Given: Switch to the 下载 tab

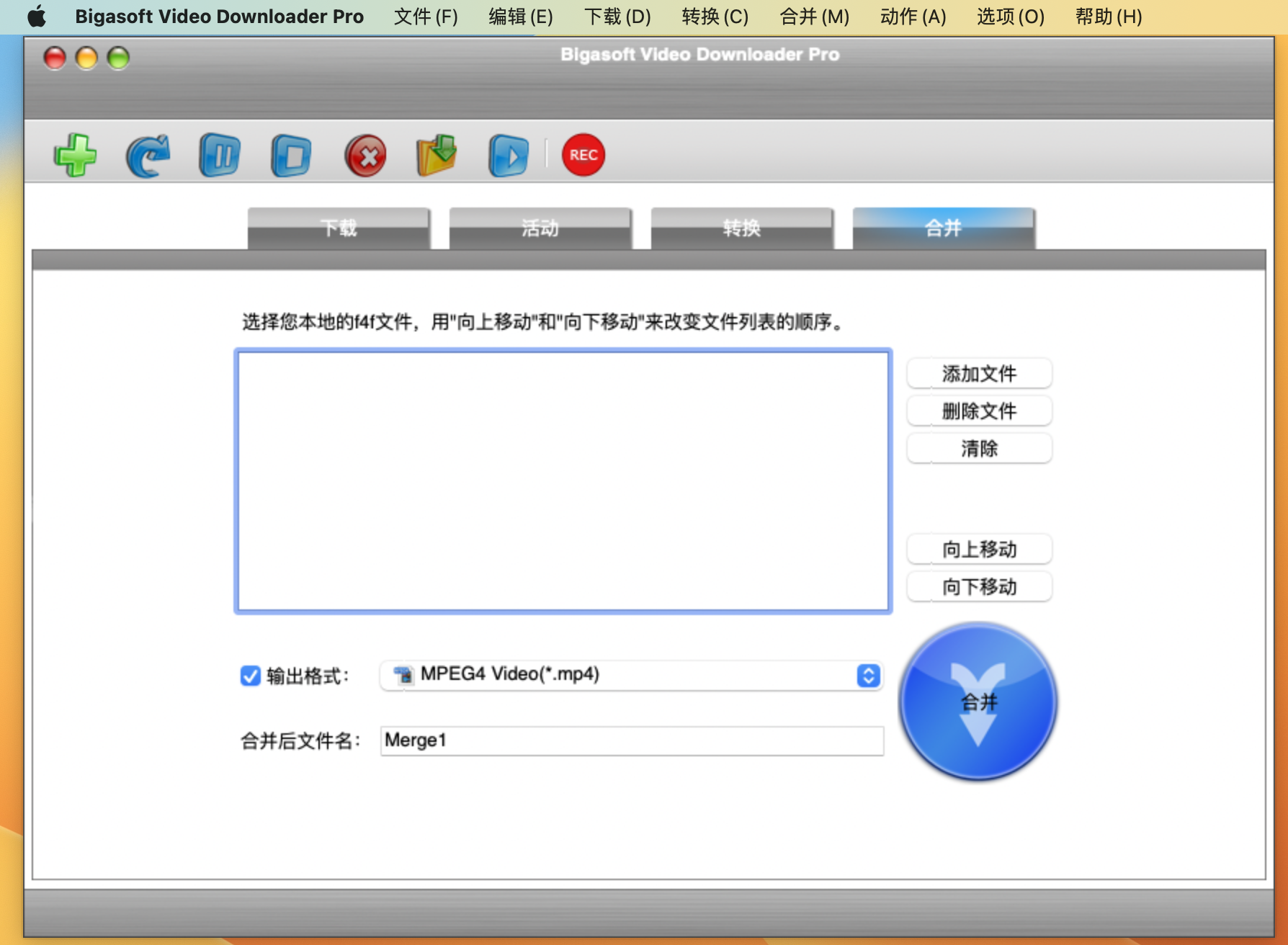Looking at the screenshot, I should click(x=339, y=228).
